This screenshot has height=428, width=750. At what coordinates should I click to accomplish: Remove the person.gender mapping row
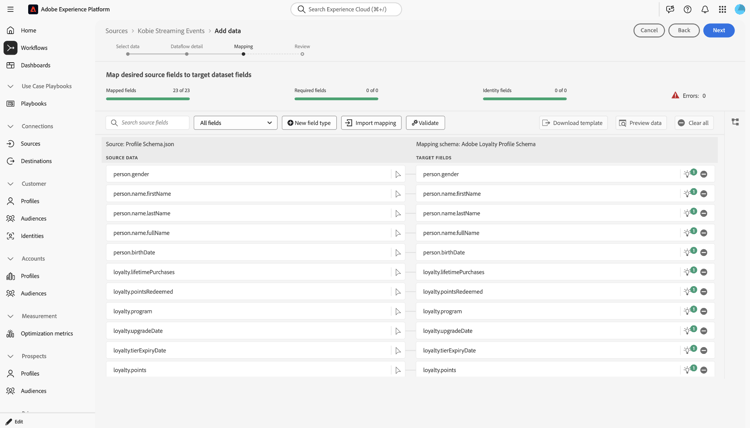pyautogui.click(x=704, y=175)
